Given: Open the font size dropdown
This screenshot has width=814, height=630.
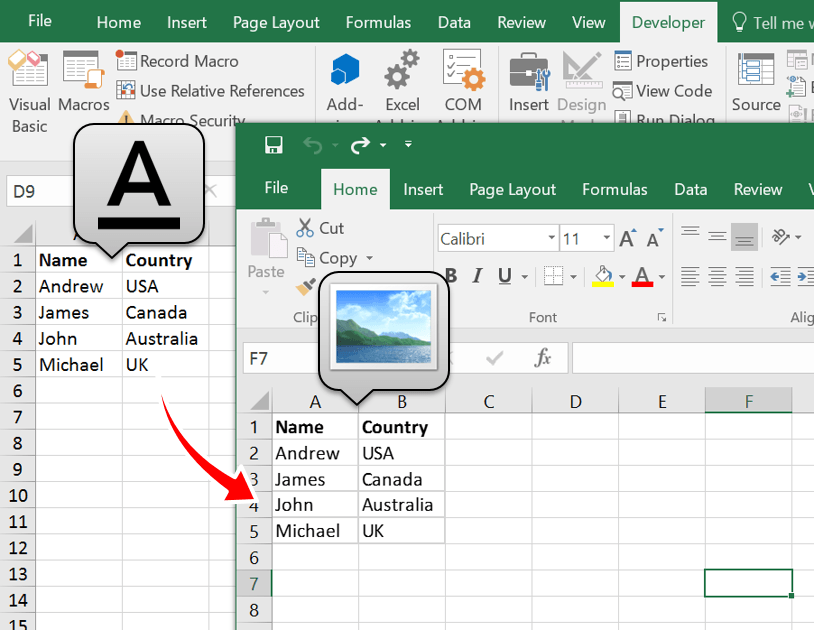Looking at the screenshot, I should [x=586, y=238].
